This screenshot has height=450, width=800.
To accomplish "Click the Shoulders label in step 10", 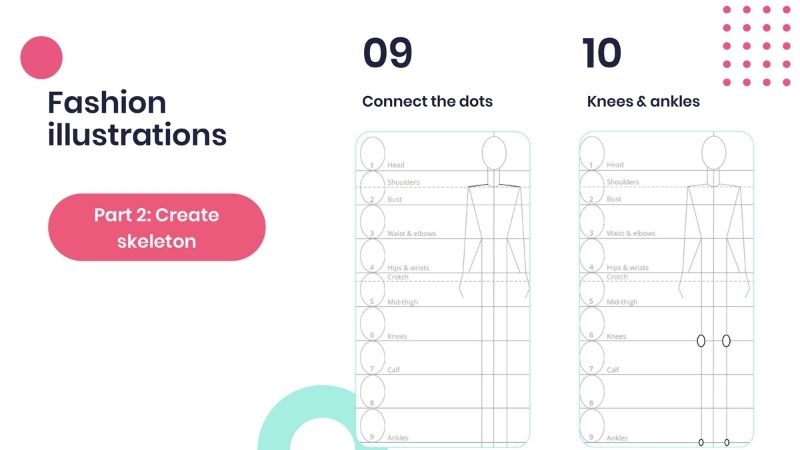I will tap(623, 182).
